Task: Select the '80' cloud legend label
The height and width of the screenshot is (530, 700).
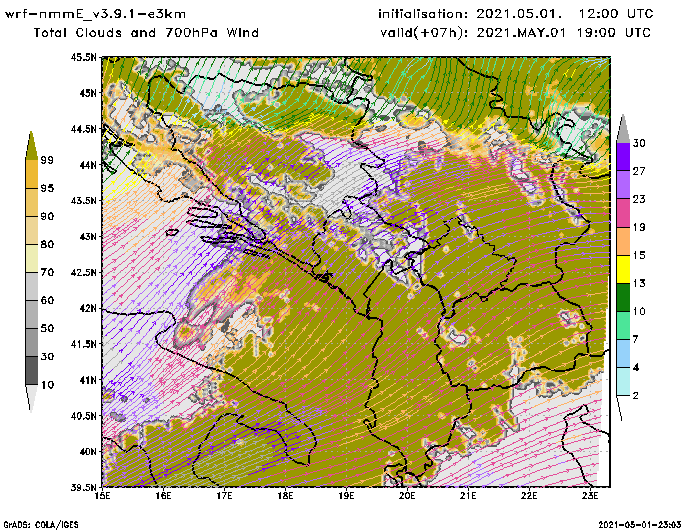Action: [x=47, y=244]
